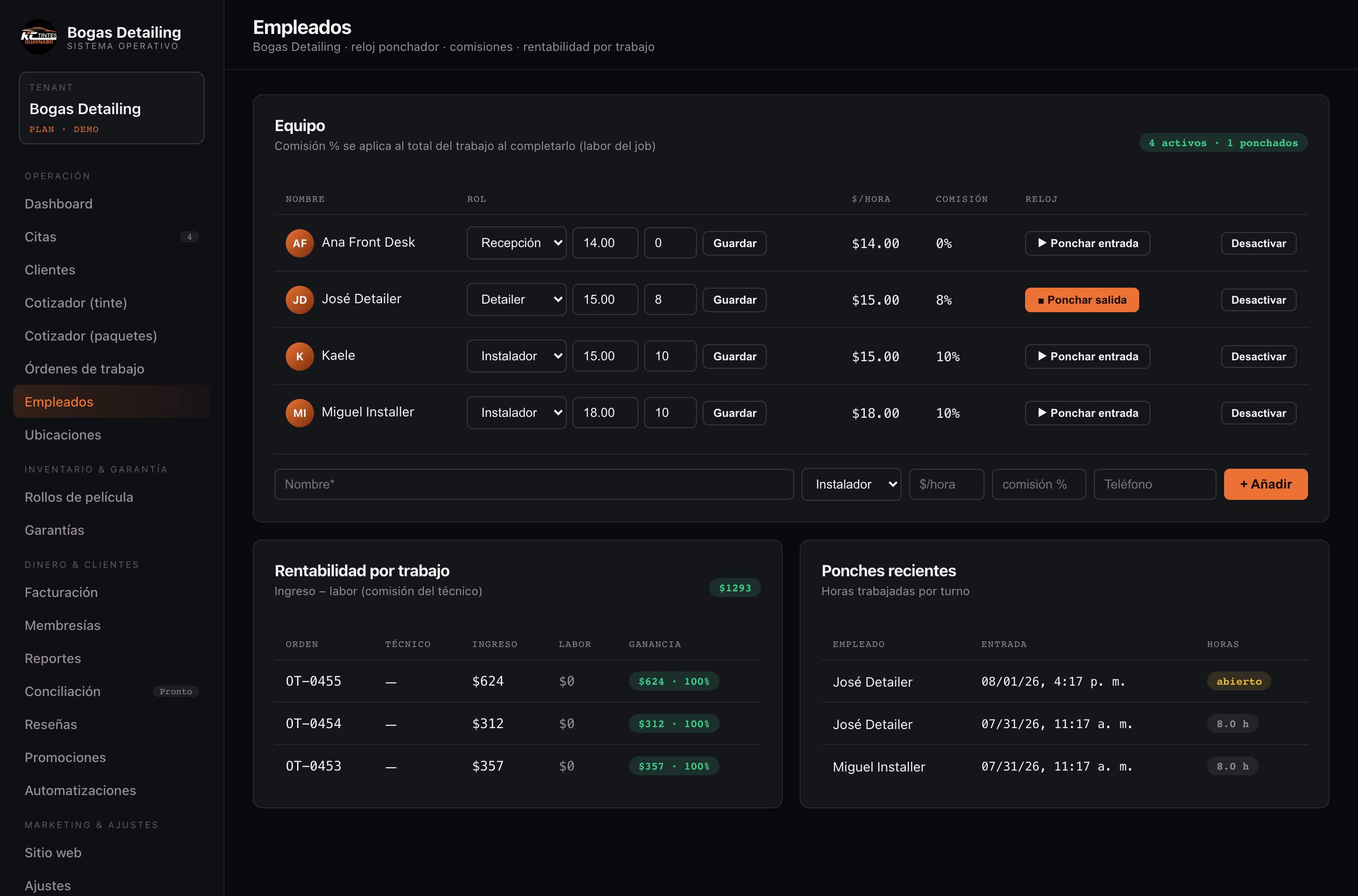The width and height of the screenshot is (1358, 896).
Task: Click the Citas count badge showing 4
Action: [189, 237]
